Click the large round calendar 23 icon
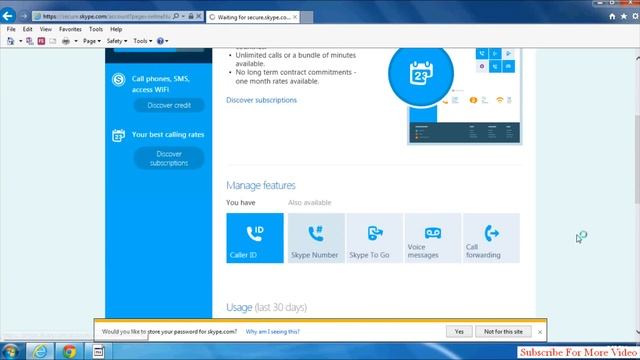The image size is (640, 360). 421,74
